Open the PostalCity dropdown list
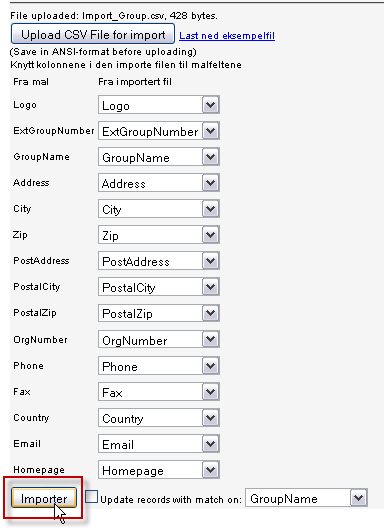 159,287
